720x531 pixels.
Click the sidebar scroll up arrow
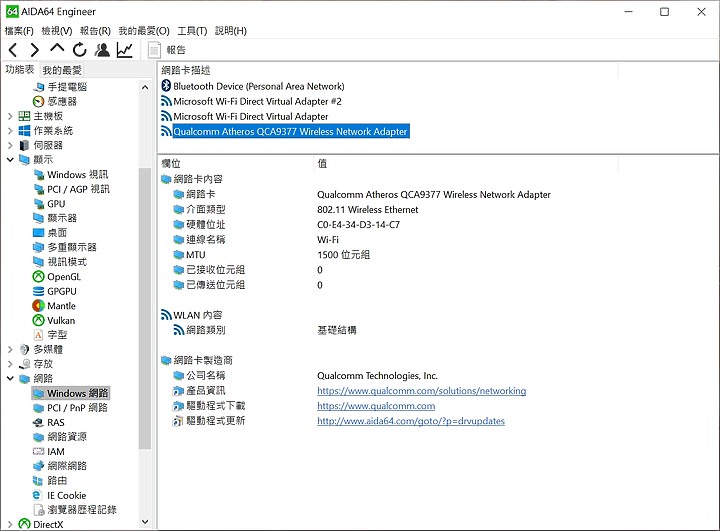click(x=145, y=87)
